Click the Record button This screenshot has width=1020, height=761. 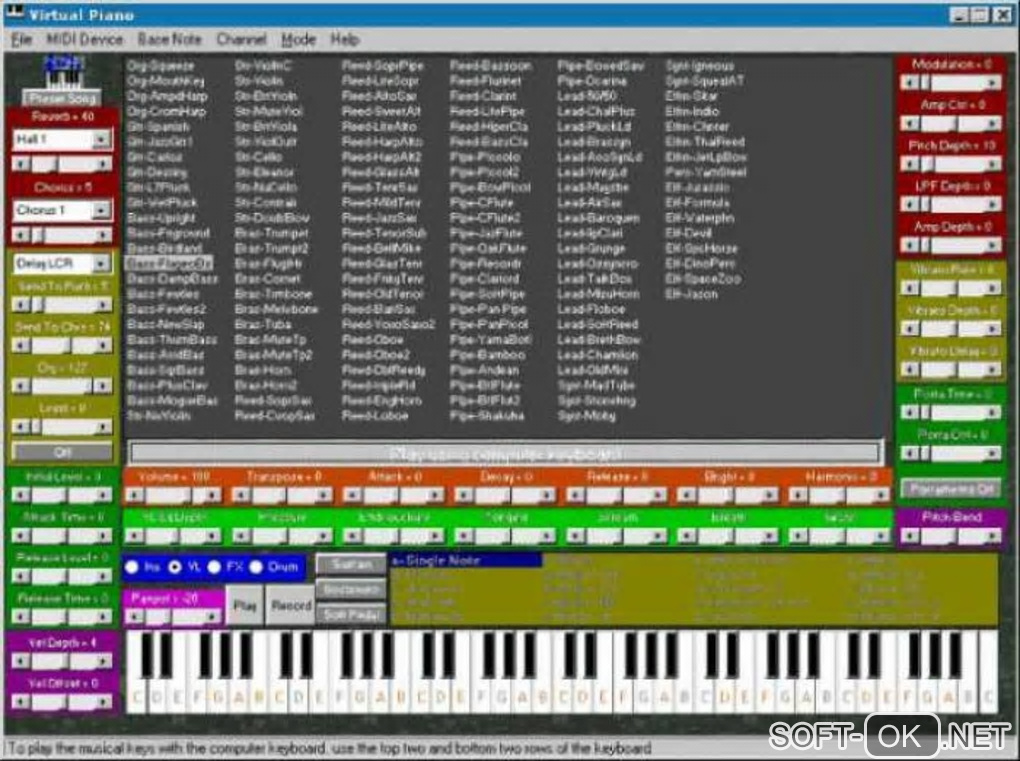pos(291,606)
